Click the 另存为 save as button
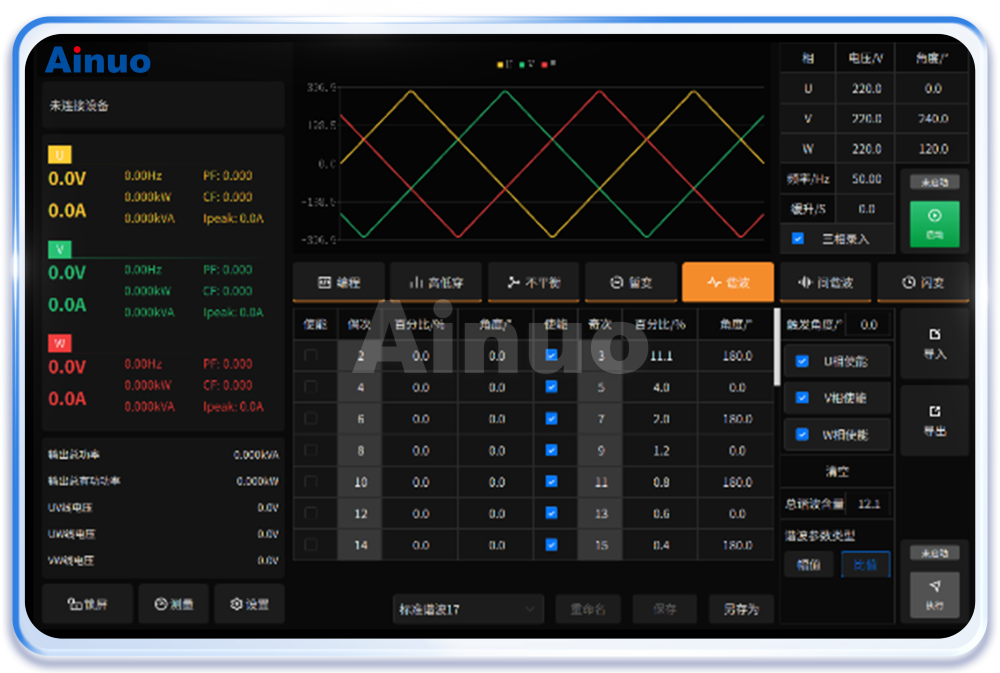1000x673 pixels. (741, 609)
